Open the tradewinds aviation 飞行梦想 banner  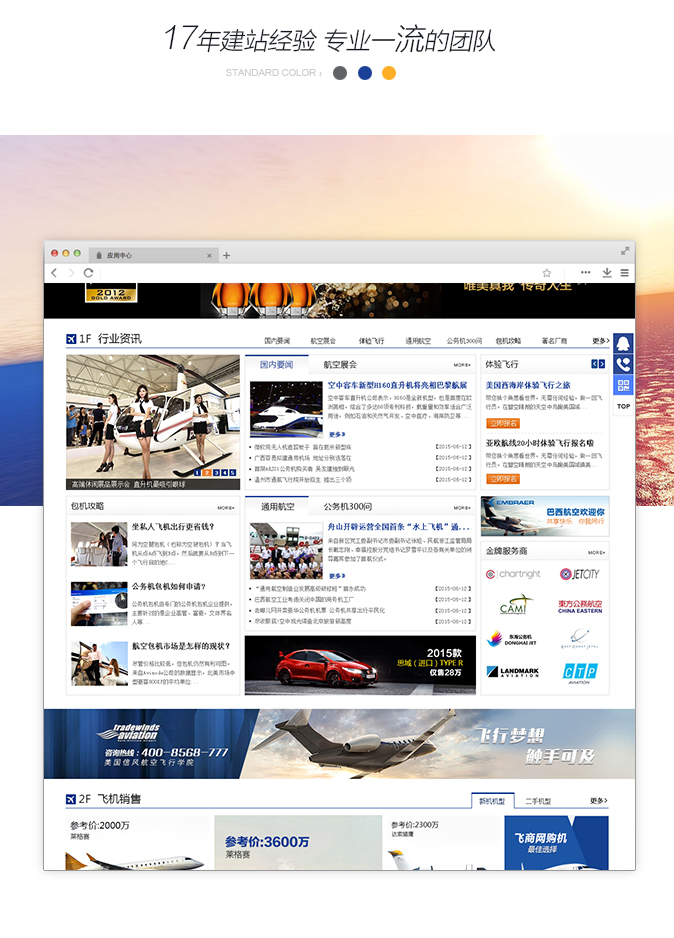click(x=339, y=744)
